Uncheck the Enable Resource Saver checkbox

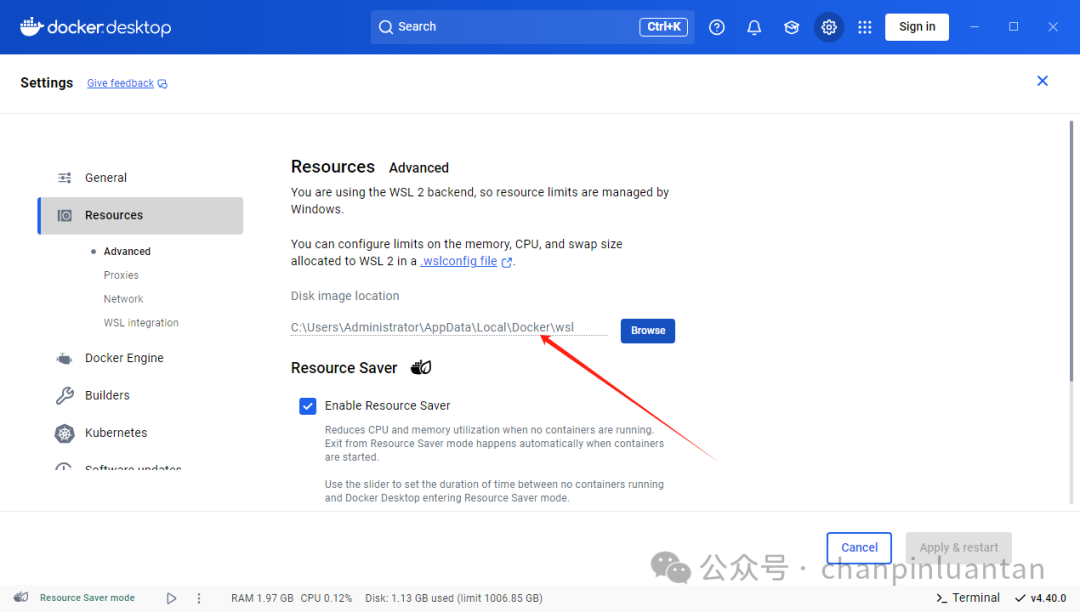[308, 406]
